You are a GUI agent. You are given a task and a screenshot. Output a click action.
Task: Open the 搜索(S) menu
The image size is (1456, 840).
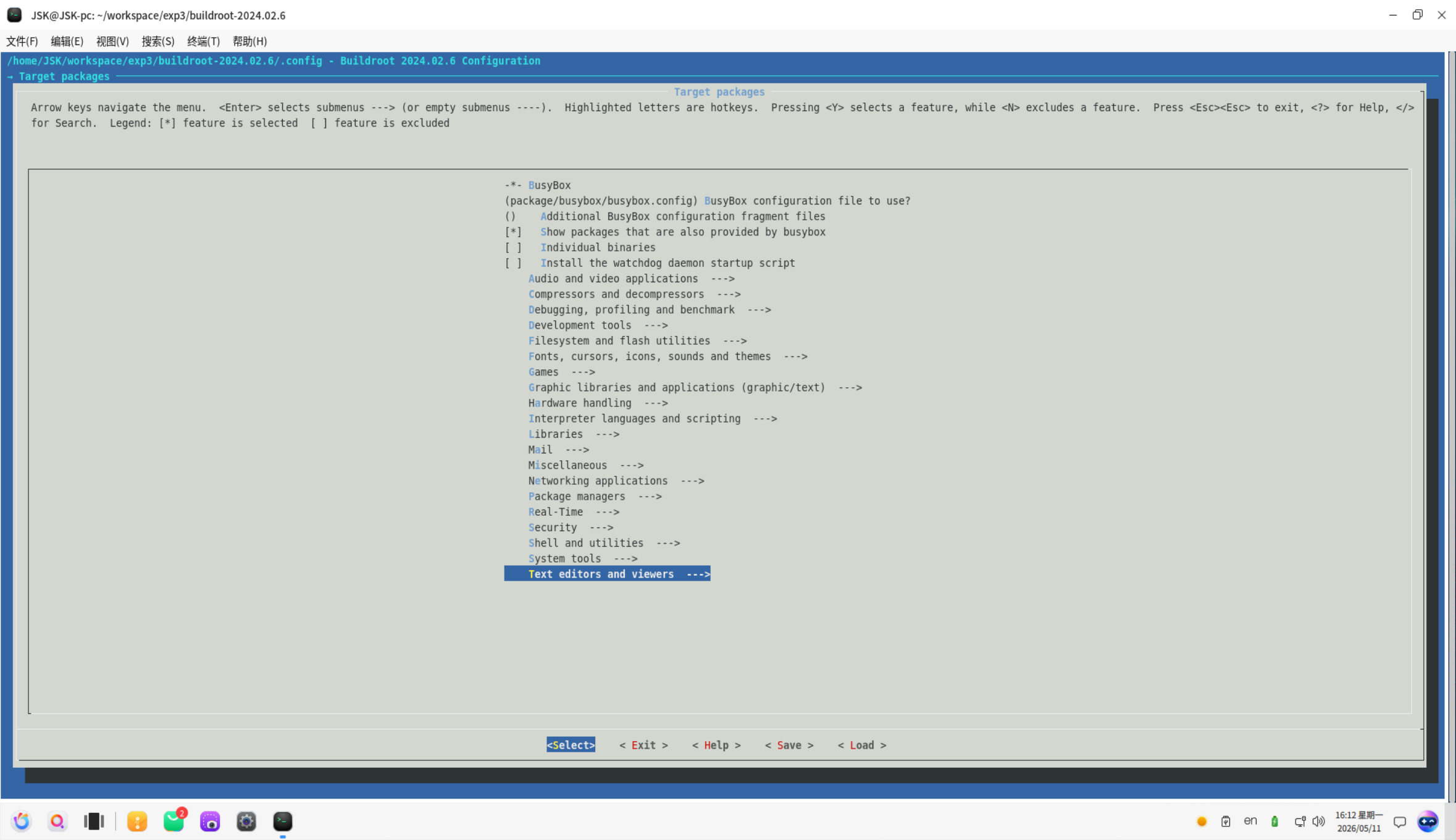[x=158, y=41]
